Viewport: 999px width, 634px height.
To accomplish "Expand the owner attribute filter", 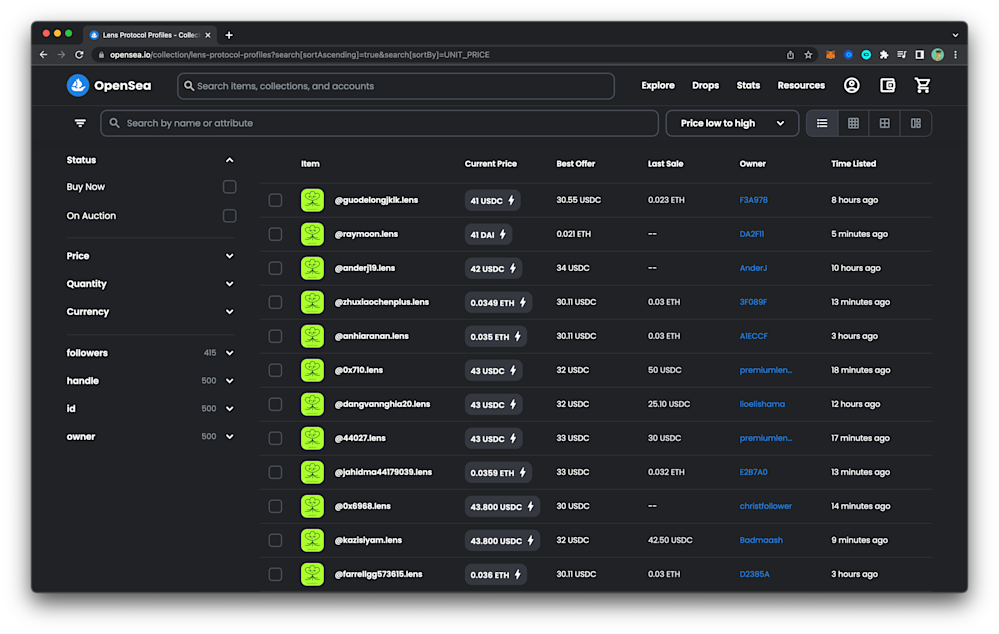I will click(x=229, y=437).
